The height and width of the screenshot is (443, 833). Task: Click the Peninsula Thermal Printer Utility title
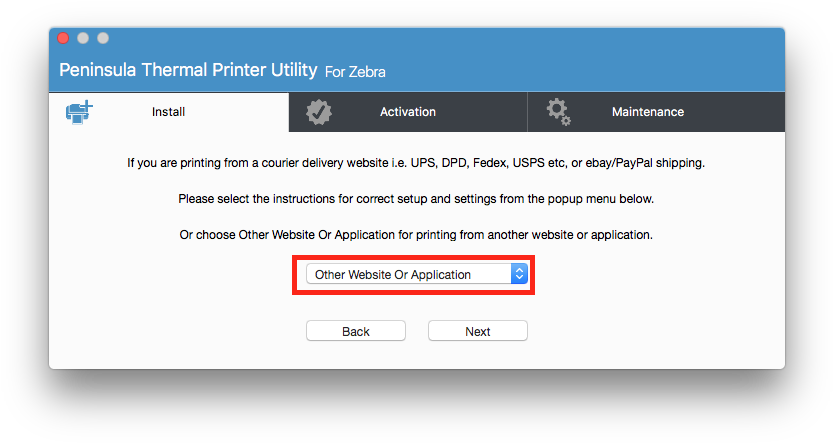(x=188, y=70)
